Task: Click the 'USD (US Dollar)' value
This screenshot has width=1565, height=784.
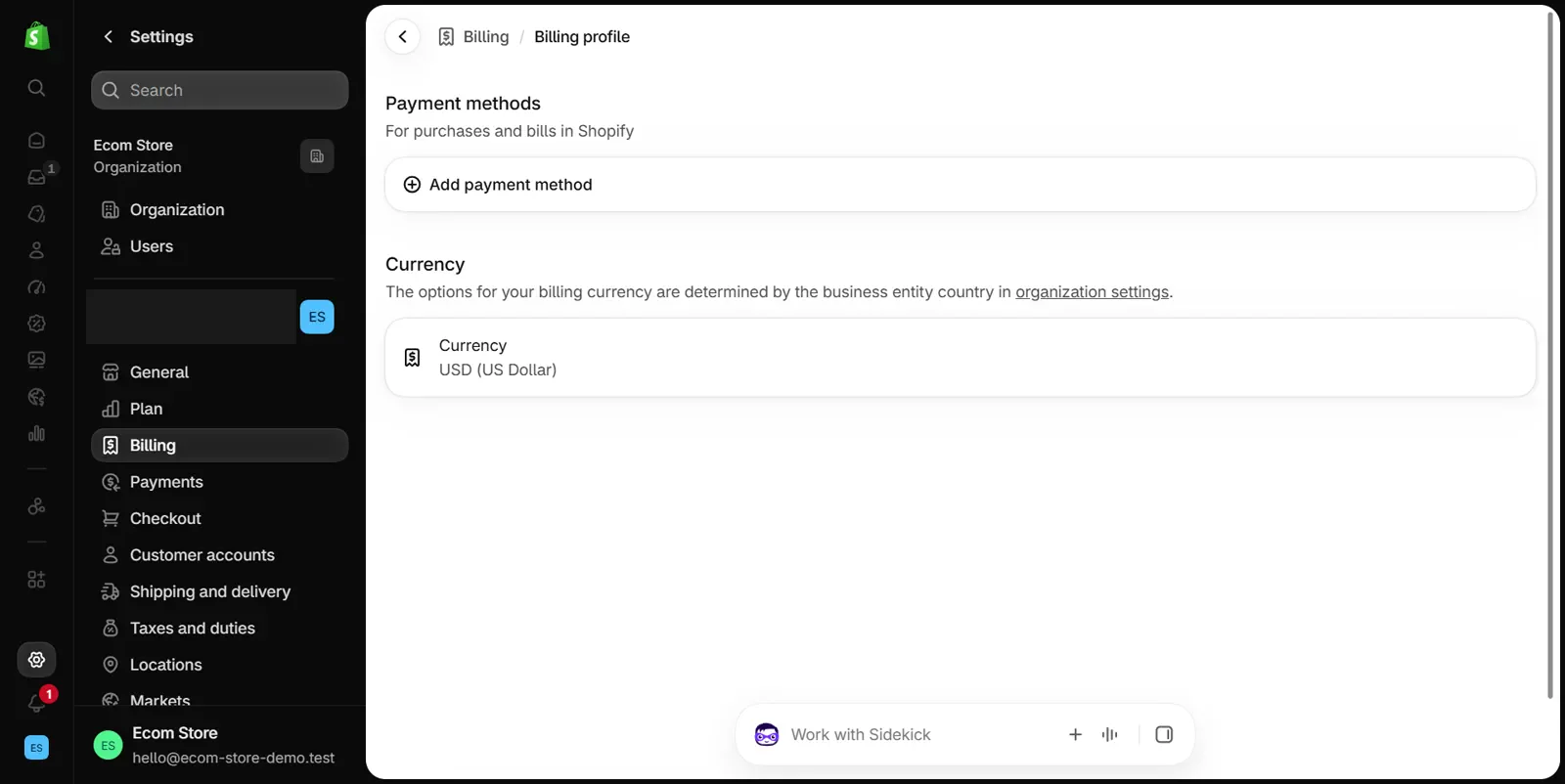Action: coord(498,370)
